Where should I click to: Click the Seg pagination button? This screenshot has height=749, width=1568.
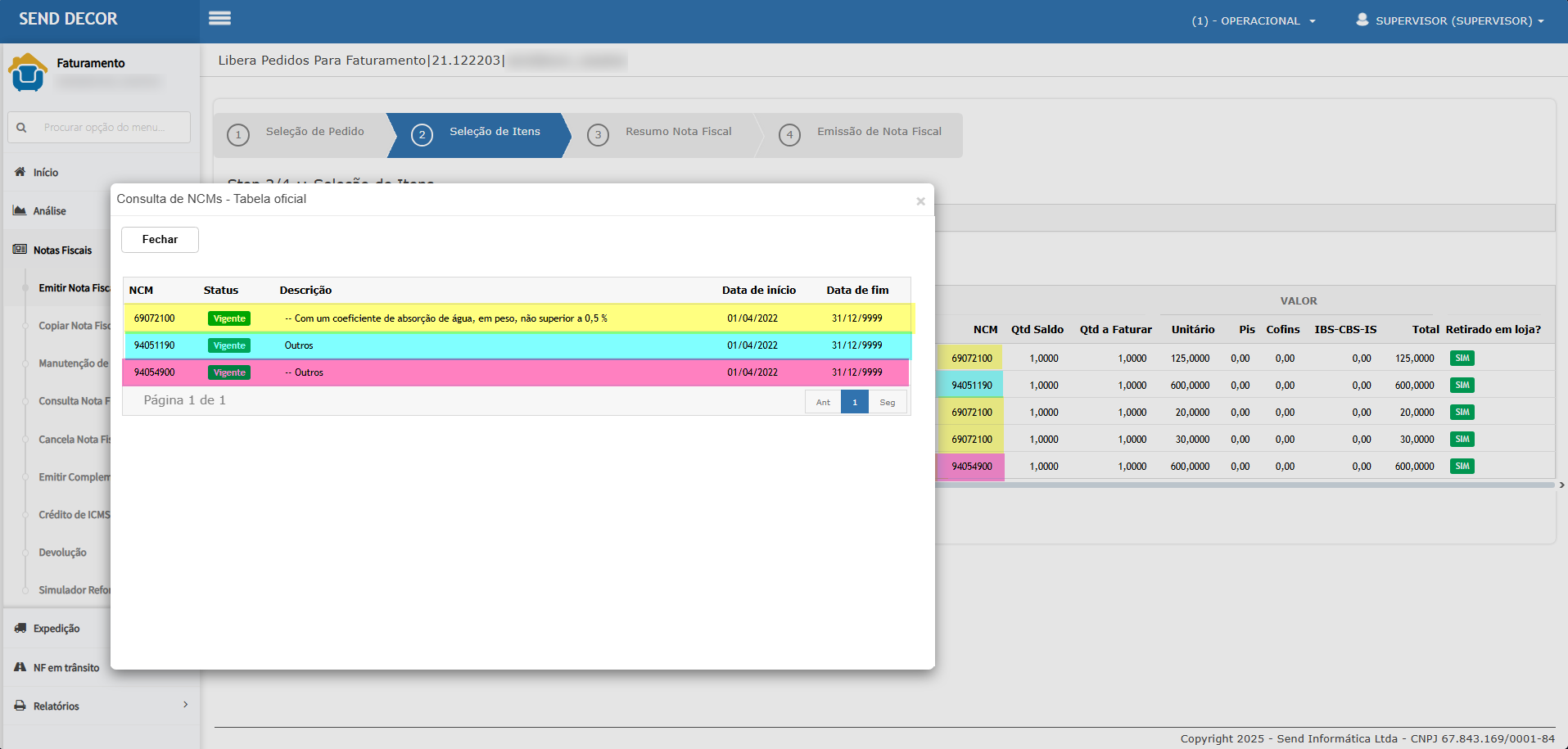888,402
